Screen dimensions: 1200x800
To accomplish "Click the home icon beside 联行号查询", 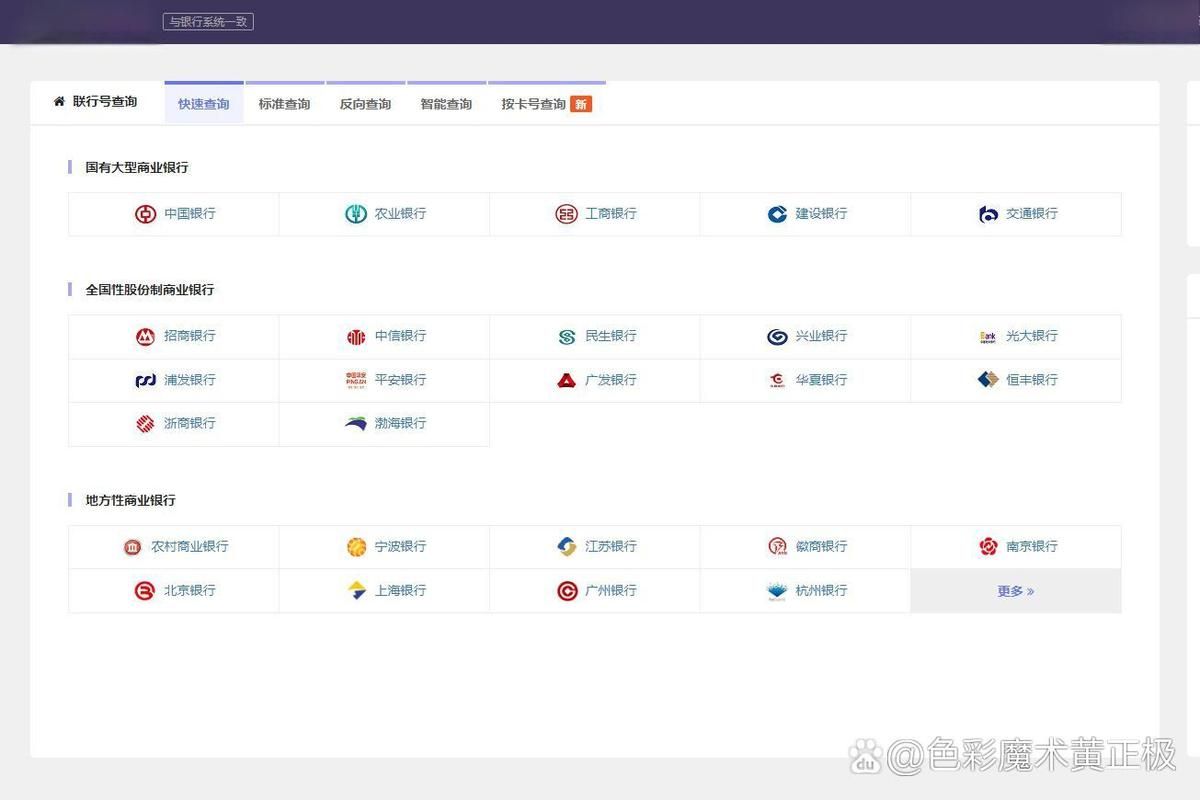I will tap(59, 101).
